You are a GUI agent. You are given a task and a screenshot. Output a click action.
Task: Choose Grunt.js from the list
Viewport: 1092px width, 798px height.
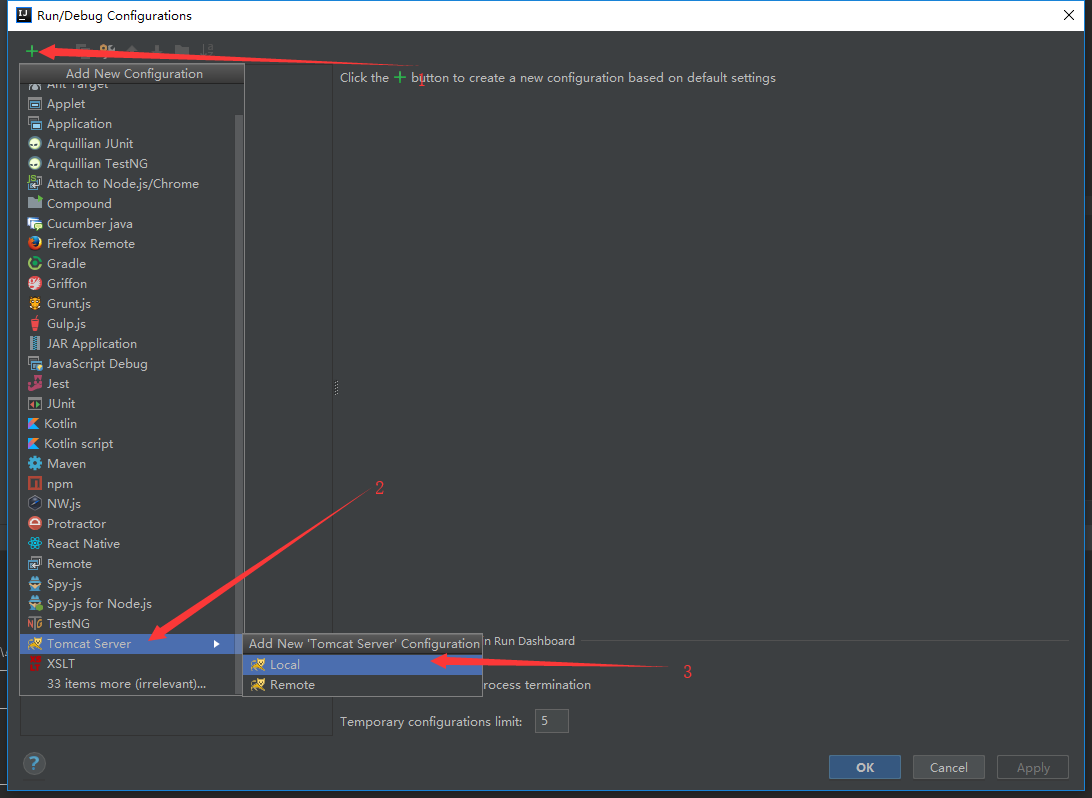132,304
